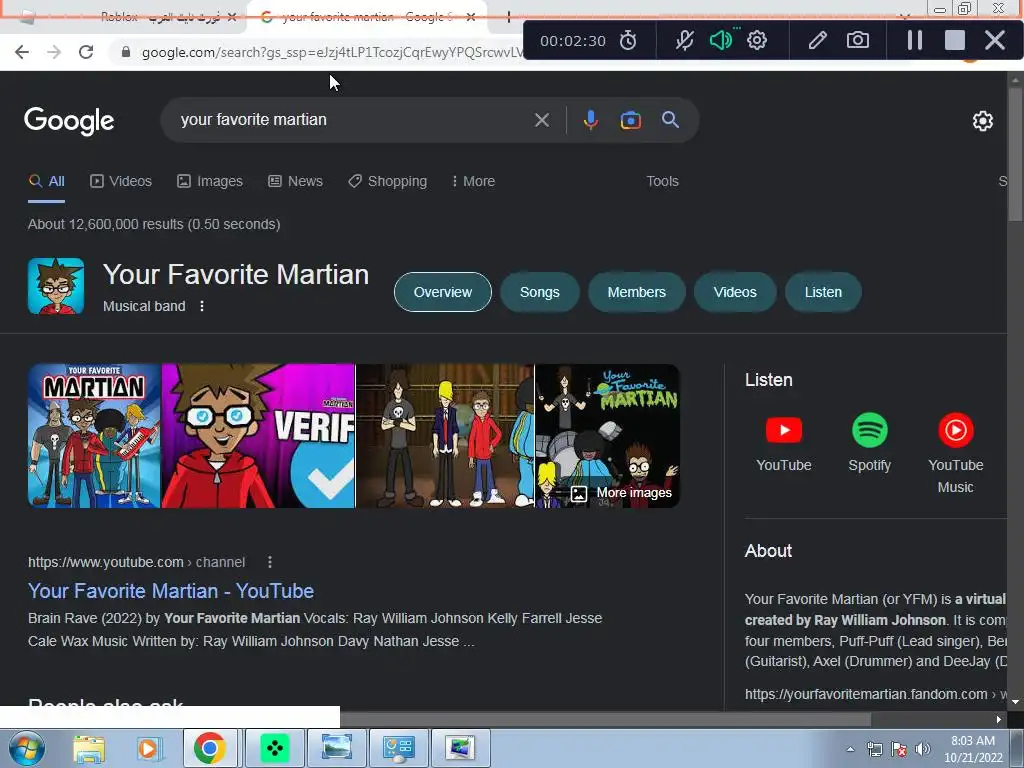This screenshot has height=768, width=1024.
Task: Open Google Lens camera search icon
Action: point(630,120)
